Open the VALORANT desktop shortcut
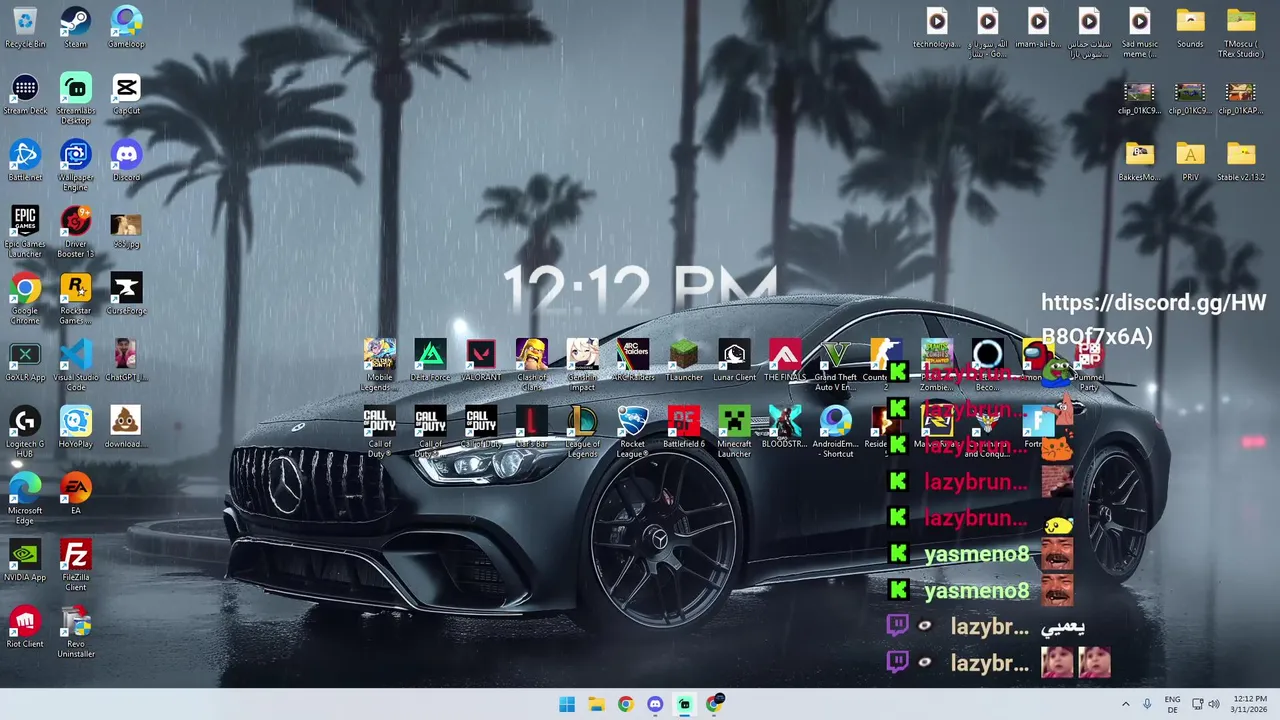The width and height of the screenshot is (1280, 720). coord(481,360)
